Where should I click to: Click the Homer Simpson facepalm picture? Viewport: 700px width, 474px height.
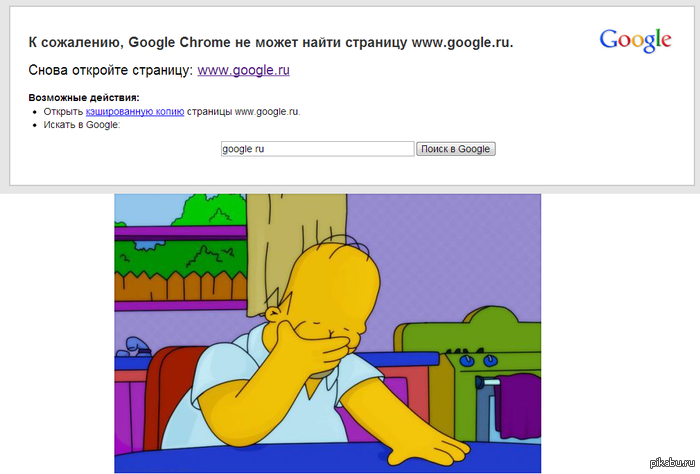click(328, 333)
